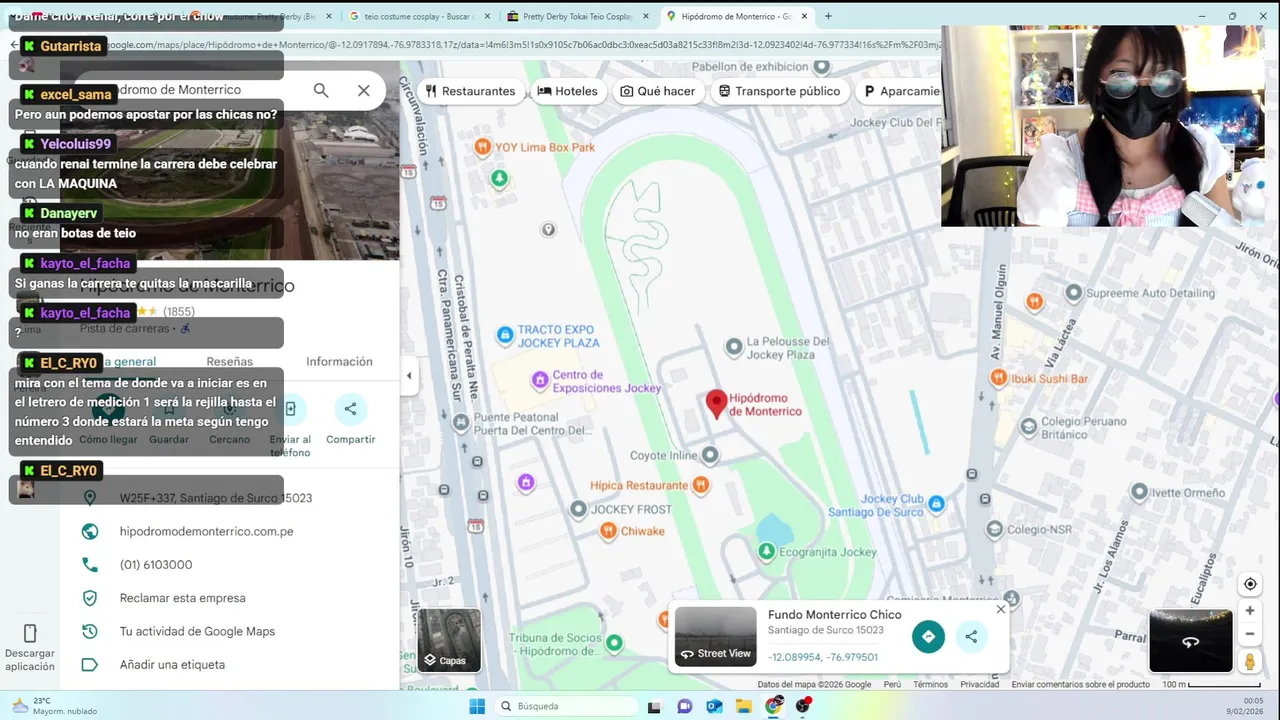Click Enviar al teléfono icon

click(290, 409)
